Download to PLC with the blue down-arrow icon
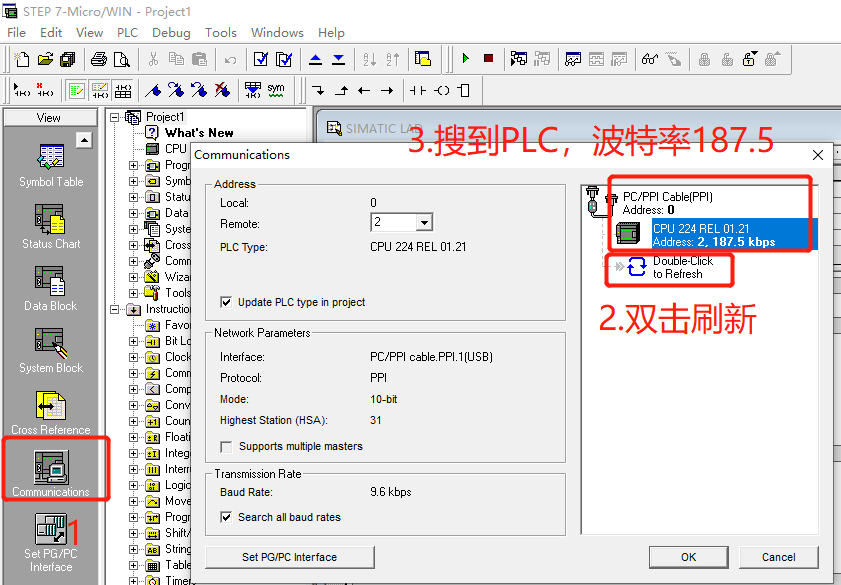The height and width of the screenshot is (585, 841). 338,59
